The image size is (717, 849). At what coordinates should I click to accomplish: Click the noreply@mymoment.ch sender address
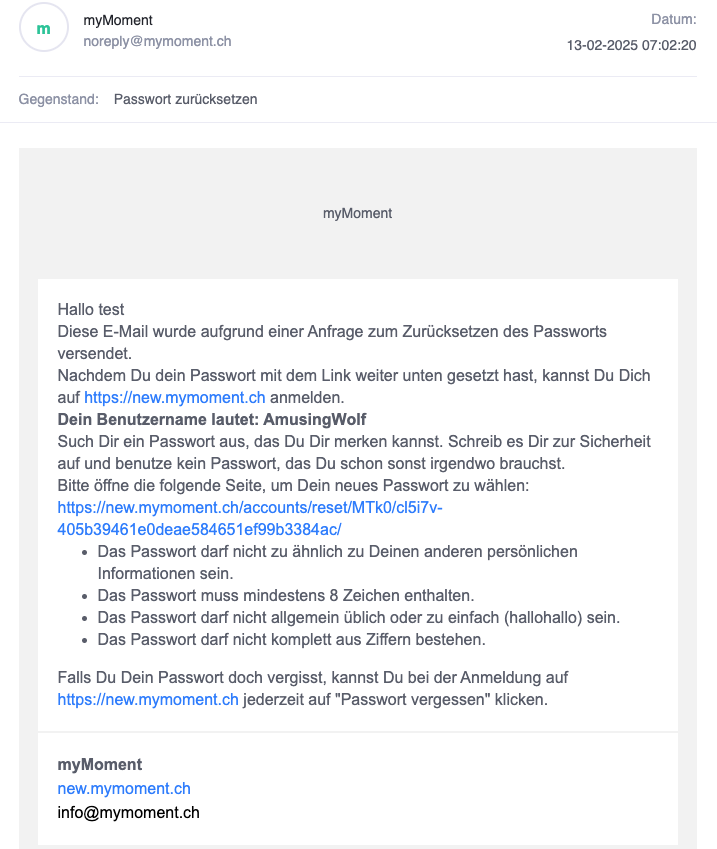click(x=157, y=42)
